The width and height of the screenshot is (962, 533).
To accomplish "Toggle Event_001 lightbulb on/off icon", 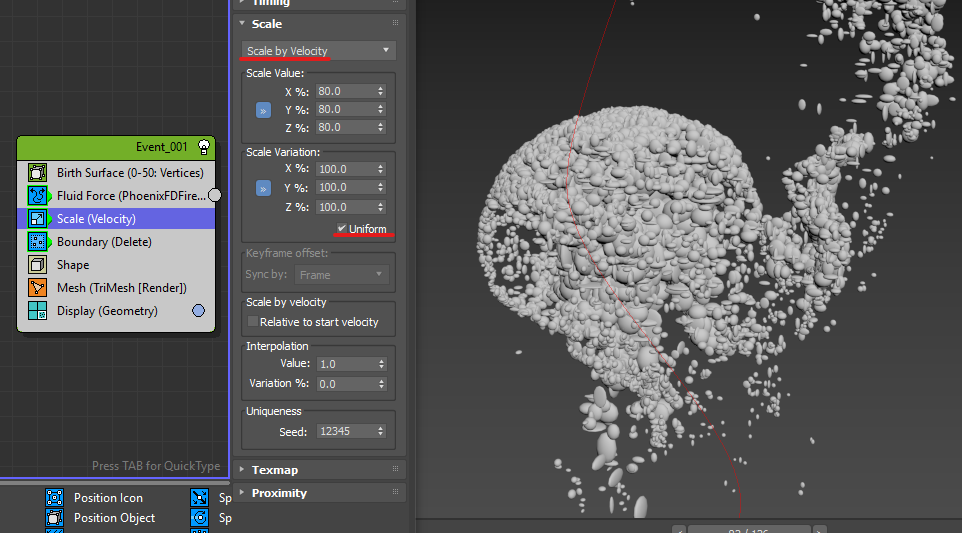I will [204, 147].
